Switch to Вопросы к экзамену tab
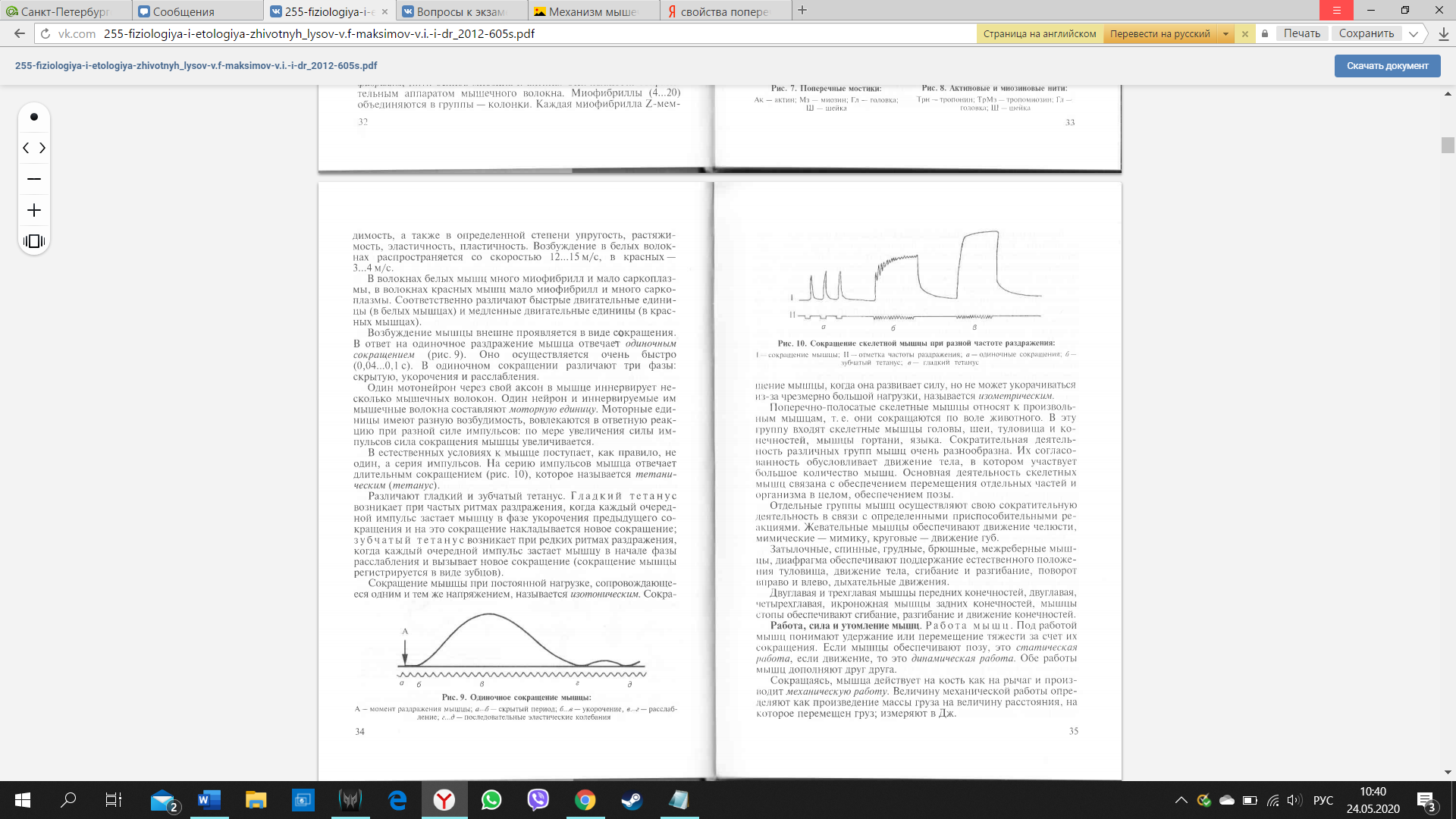 tap(460, 11)
